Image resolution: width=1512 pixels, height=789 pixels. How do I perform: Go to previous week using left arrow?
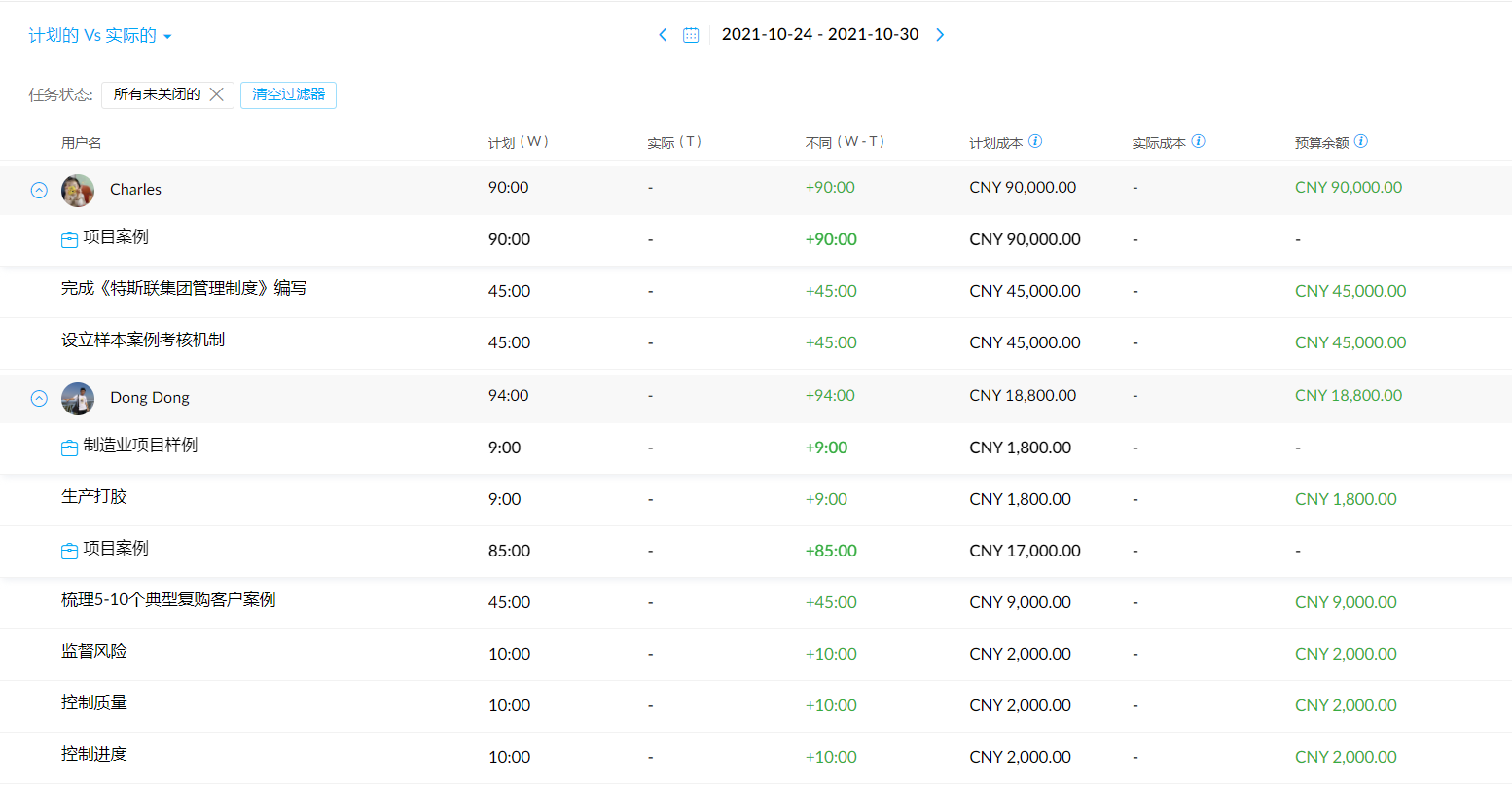pyautogui.click(x=663, y=35)
